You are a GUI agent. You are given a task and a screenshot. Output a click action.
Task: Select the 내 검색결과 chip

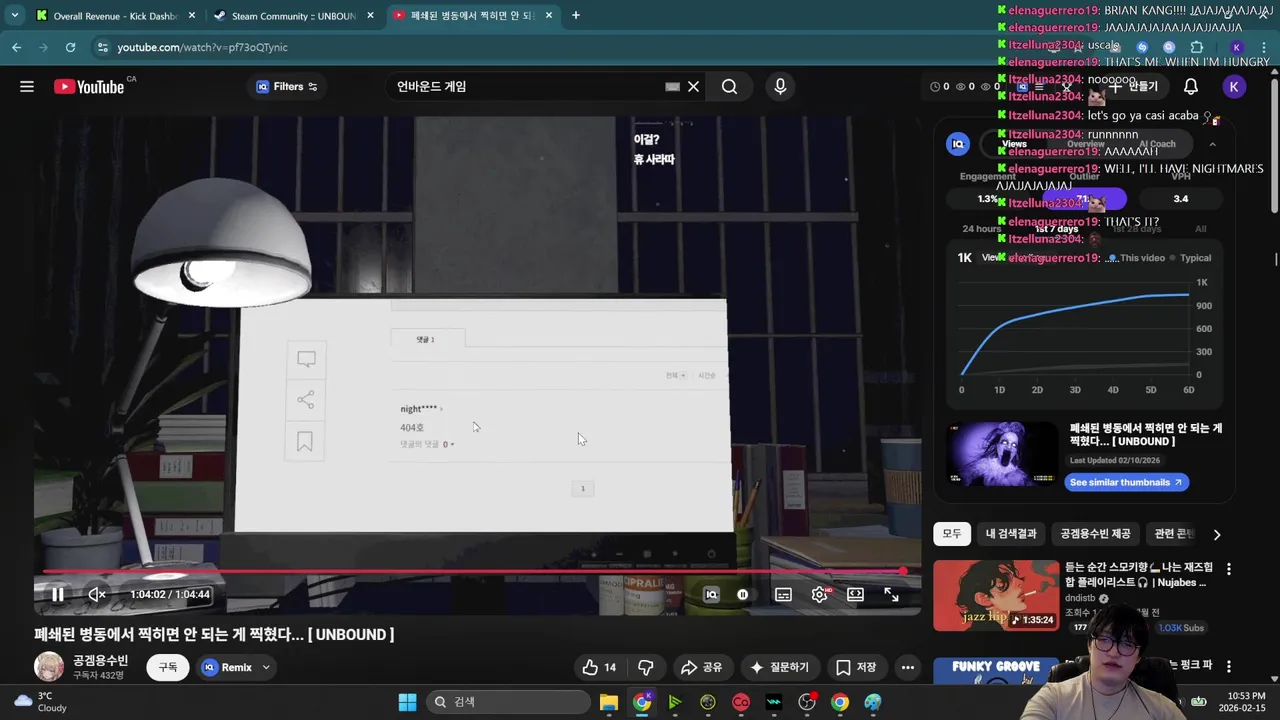[1011, 534]
